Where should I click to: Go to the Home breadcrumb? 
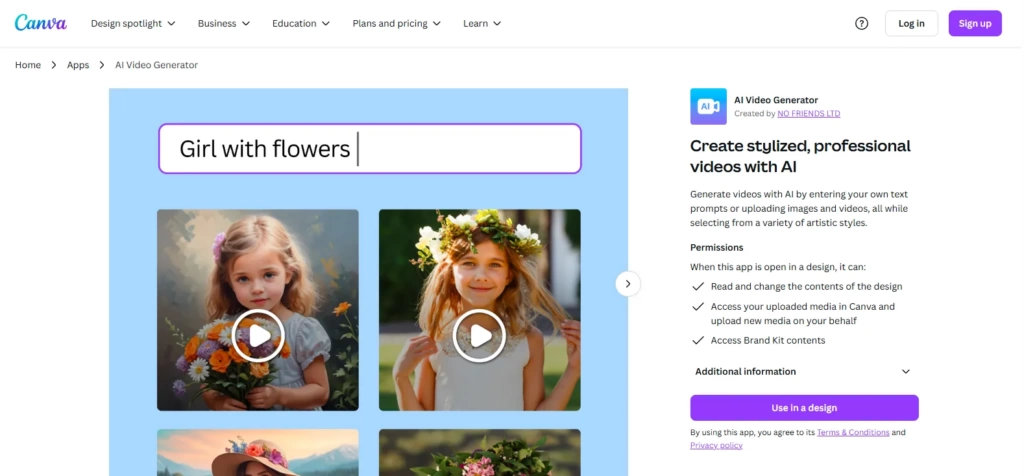pyautogui.click(x=28, y=65)
